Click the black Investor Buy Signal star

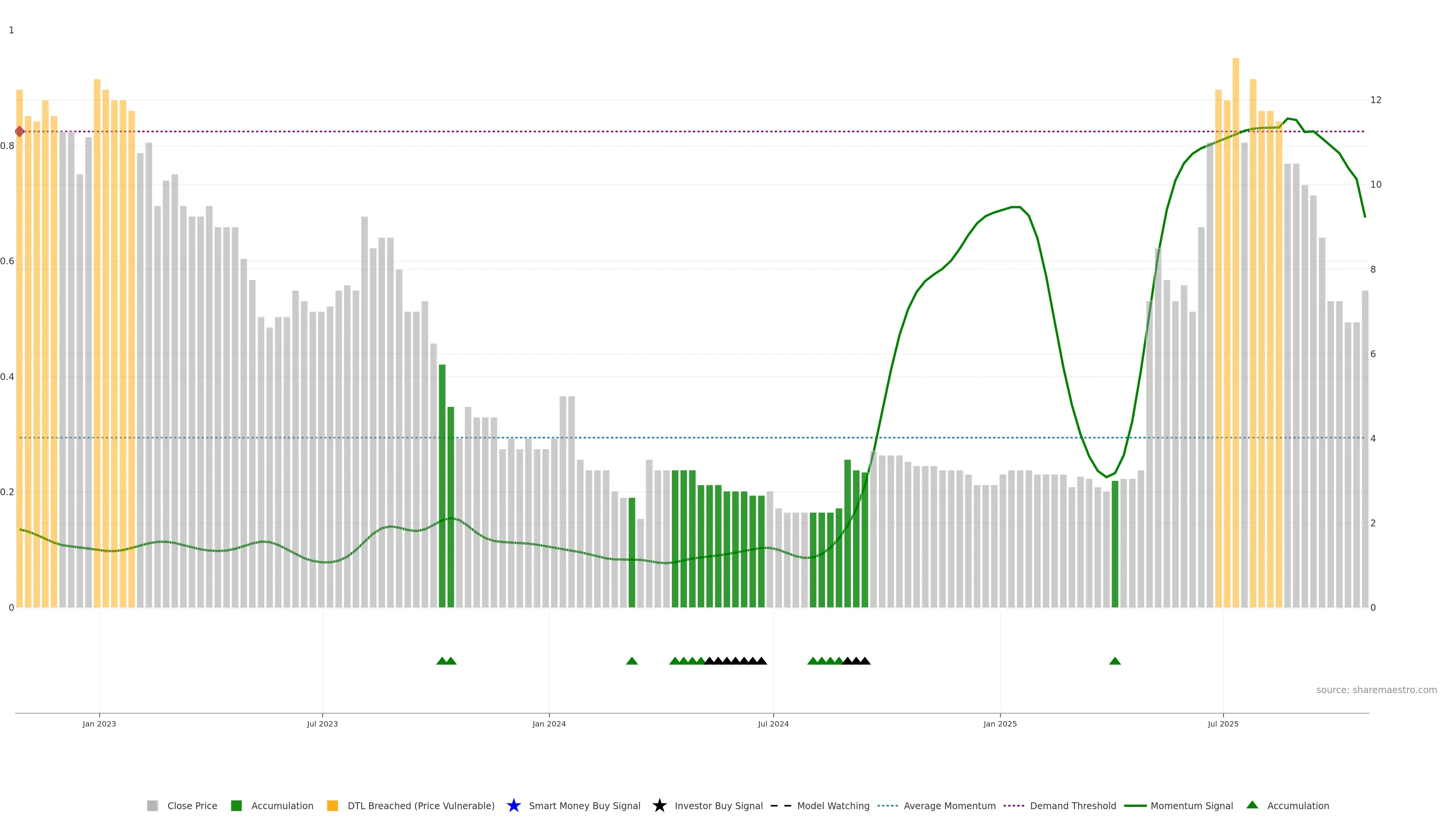click(x=659, y=805)
